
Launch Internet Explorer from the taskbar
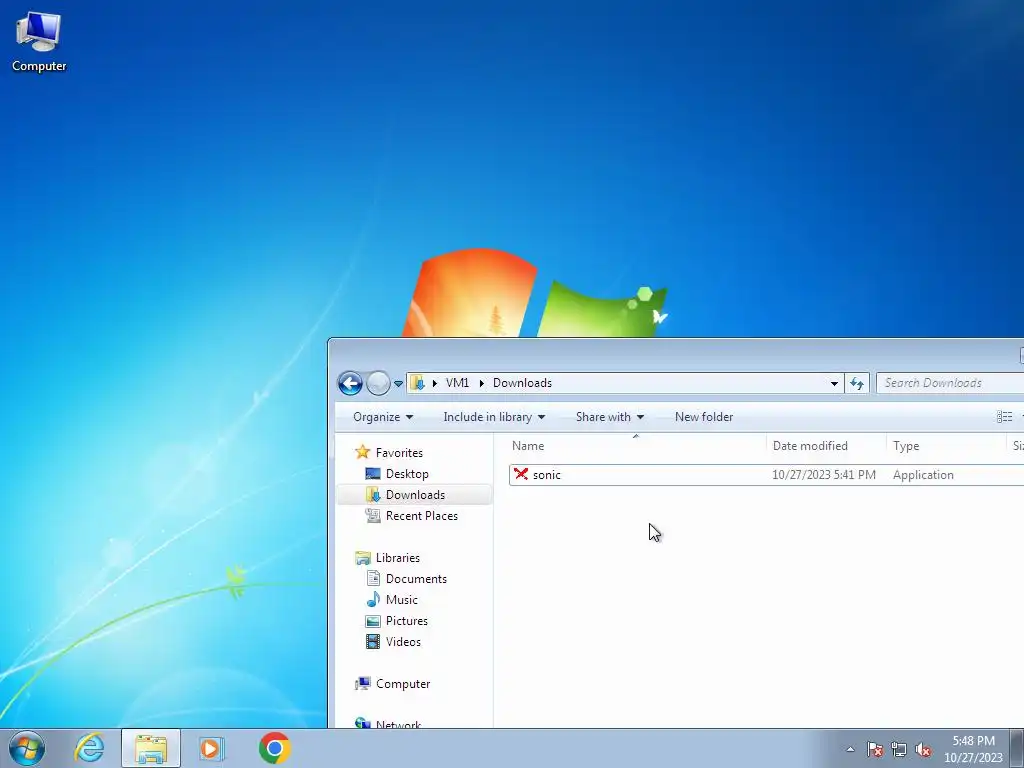89,748
